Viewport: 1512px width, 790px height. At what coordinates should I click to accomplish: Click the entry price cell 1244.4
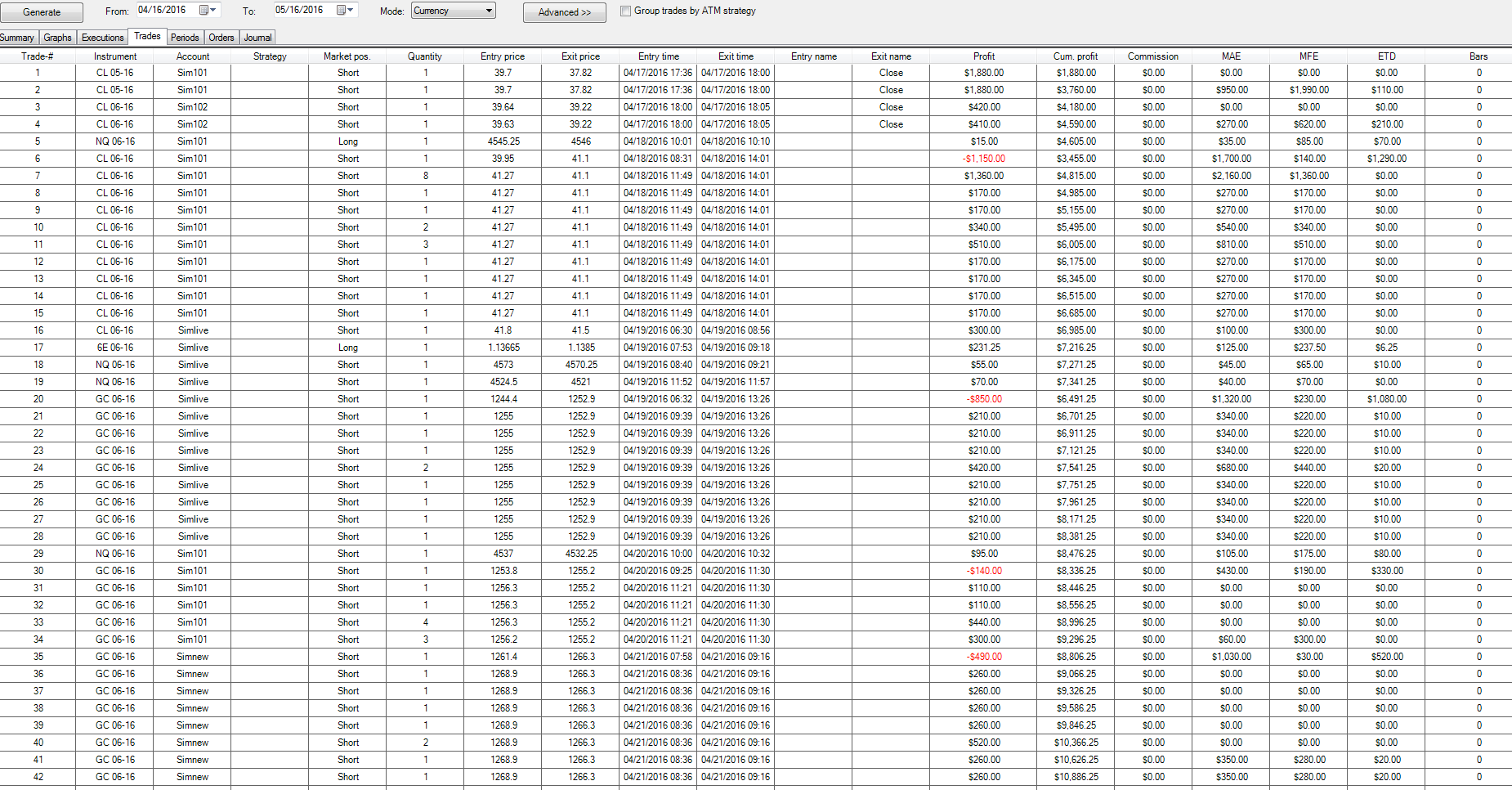point(504,399)
